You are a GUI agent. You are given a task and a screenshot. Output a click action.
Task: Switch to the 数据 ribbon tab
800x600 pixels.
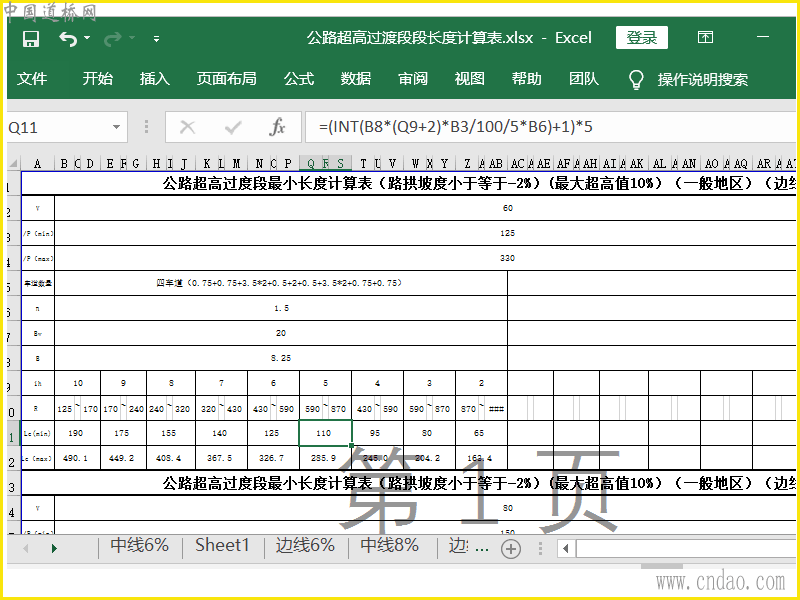356,79
